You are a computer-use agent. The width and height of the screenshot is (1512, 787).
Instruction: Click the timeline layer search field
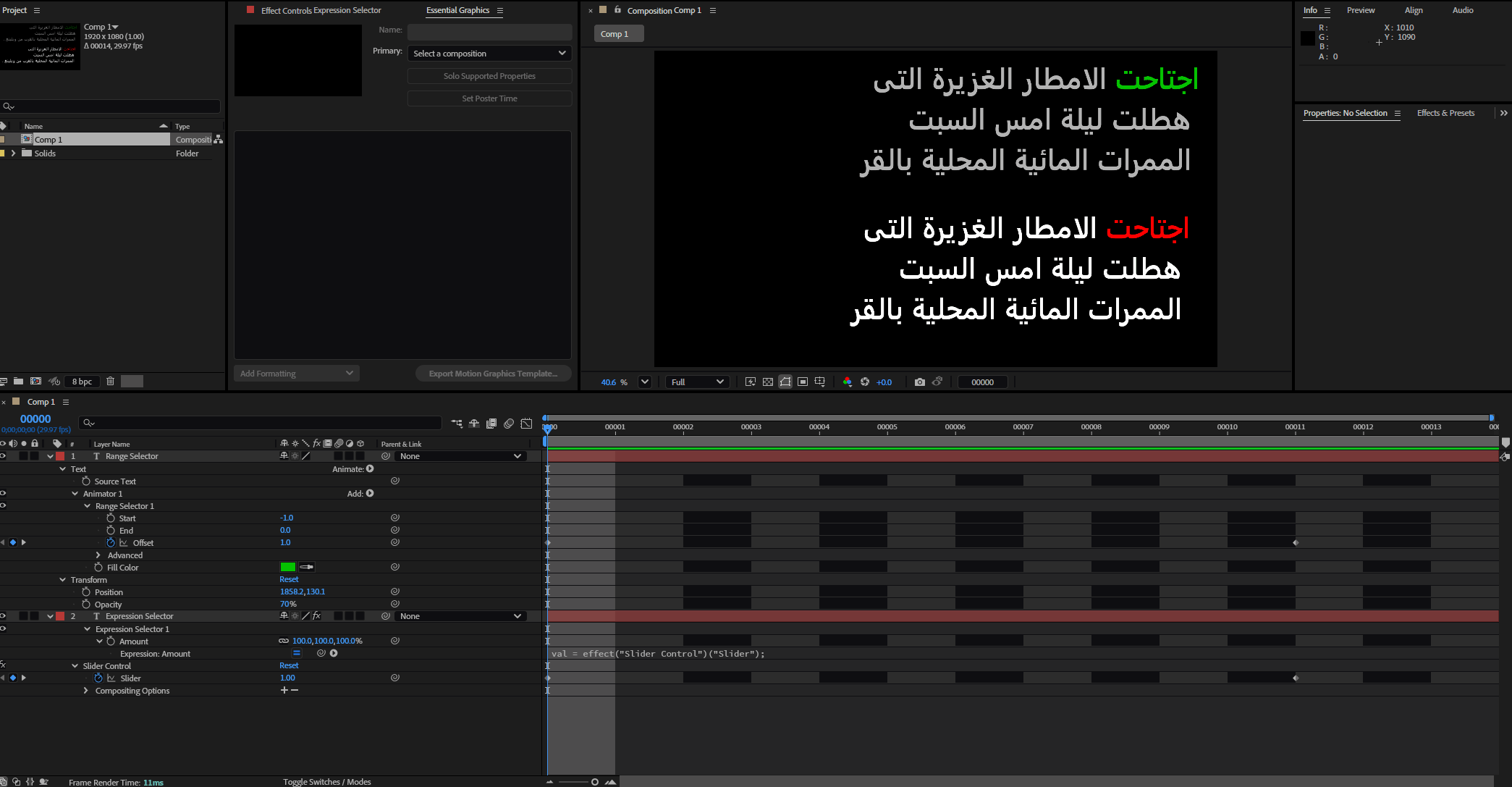(x=261, y=423)
